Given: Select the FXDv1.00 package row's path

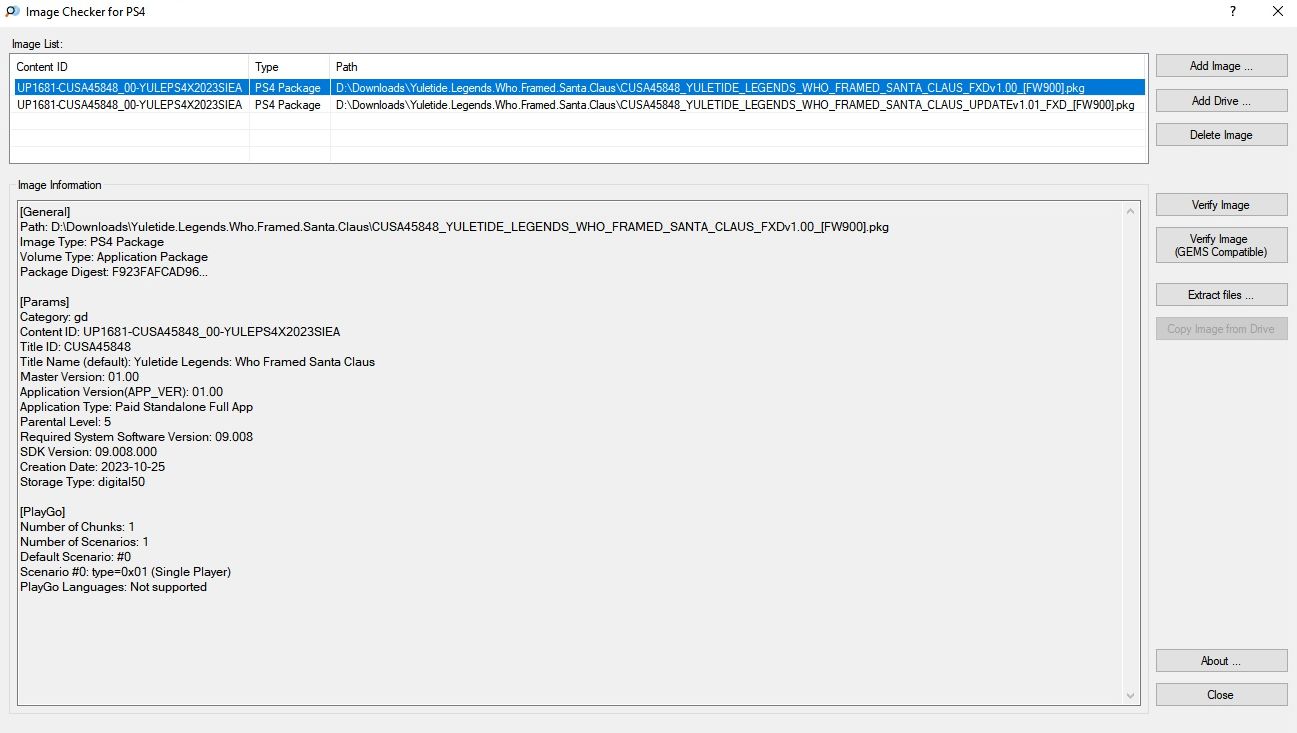Looking at the screenshot, I should [710, 88].
